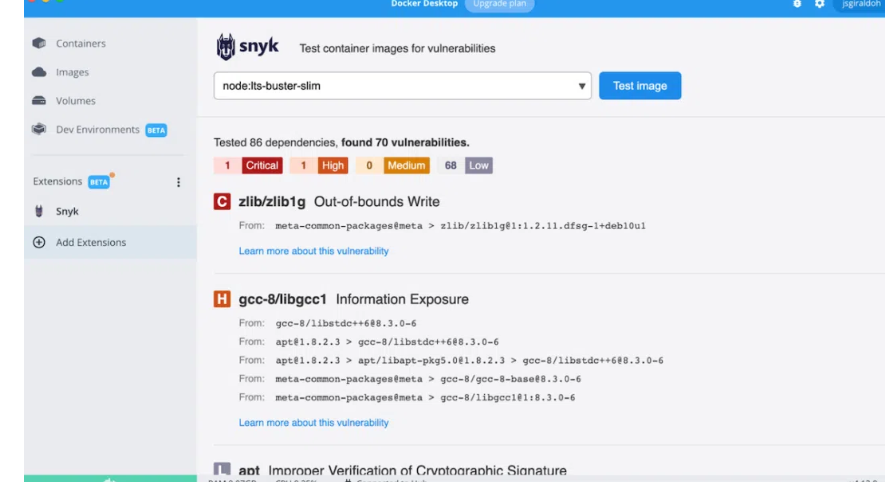Click the troubleshoot bug icon in title bar

797,5
